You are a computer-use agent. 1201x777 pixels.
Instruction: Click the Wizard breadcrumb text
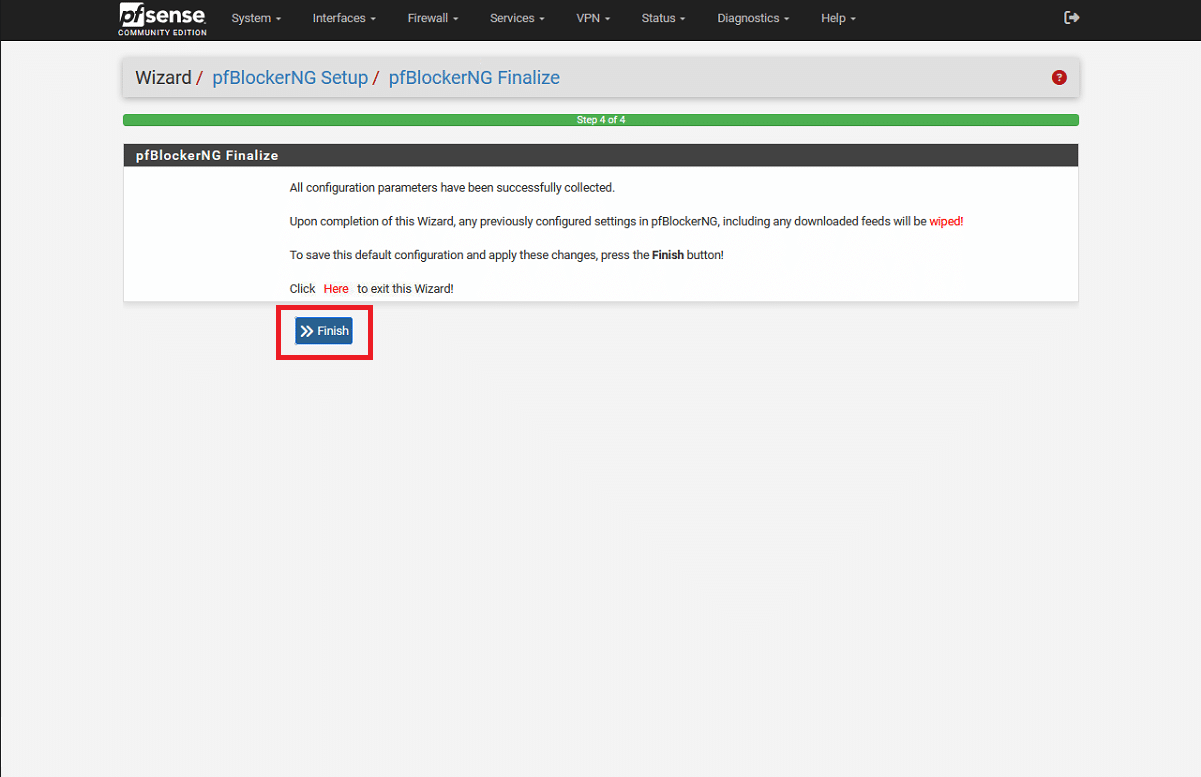point(163,78)
